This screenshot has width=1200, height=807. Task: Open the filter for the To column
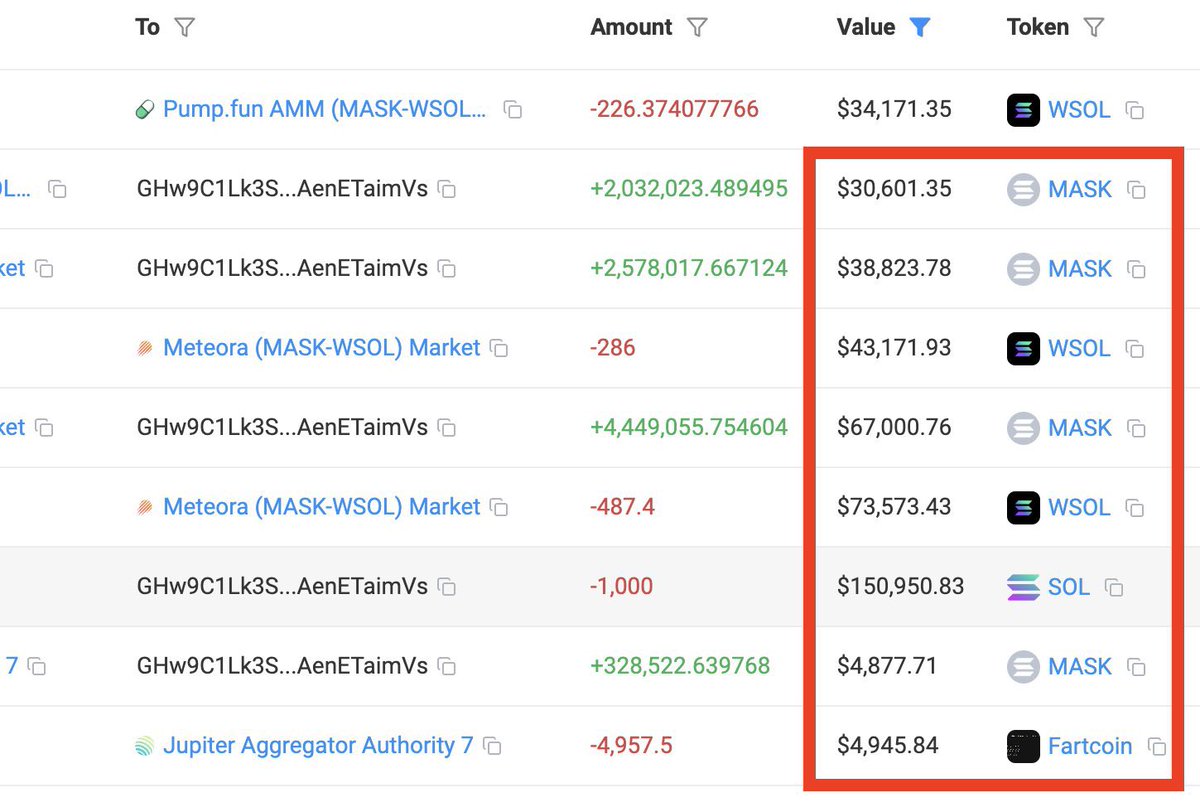(x=185, y=28)
